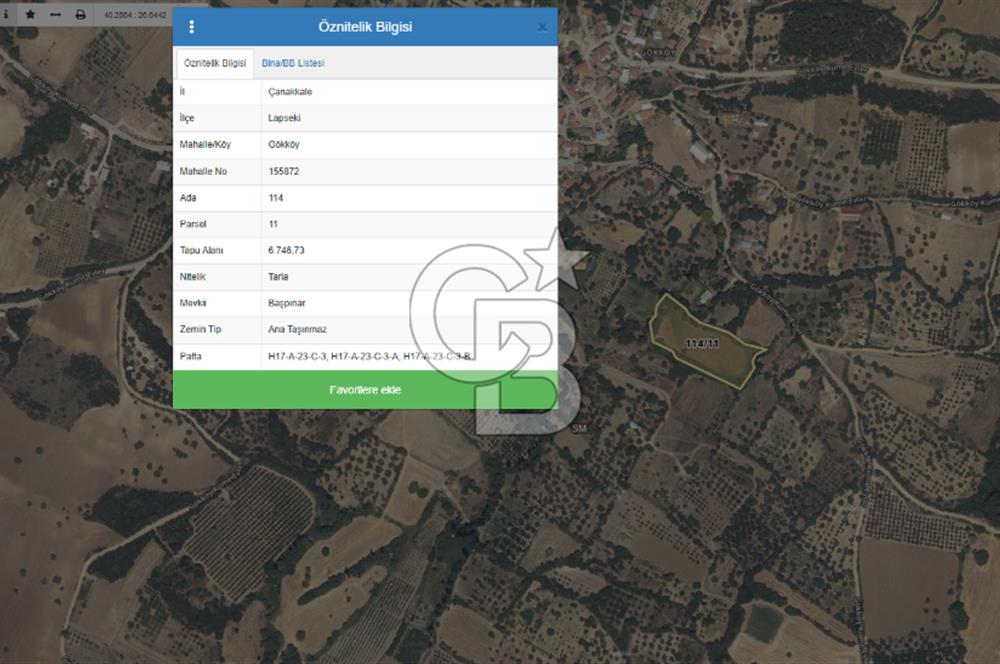1000x664 pixels.
Task: Click the Çanakkale value in the İl row
Action: click(x=290, y=92)
